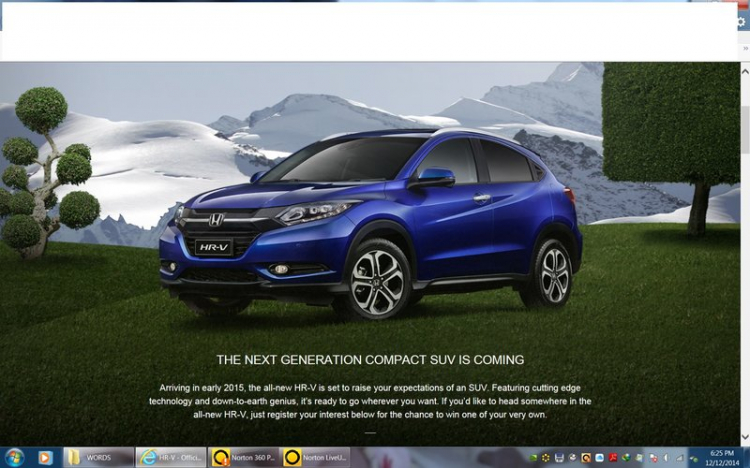Image resolution: width=750 pixels, height=468 pixels.
Task: Click the red Adobe Acrobat tray icon
Action: (613, 458)
